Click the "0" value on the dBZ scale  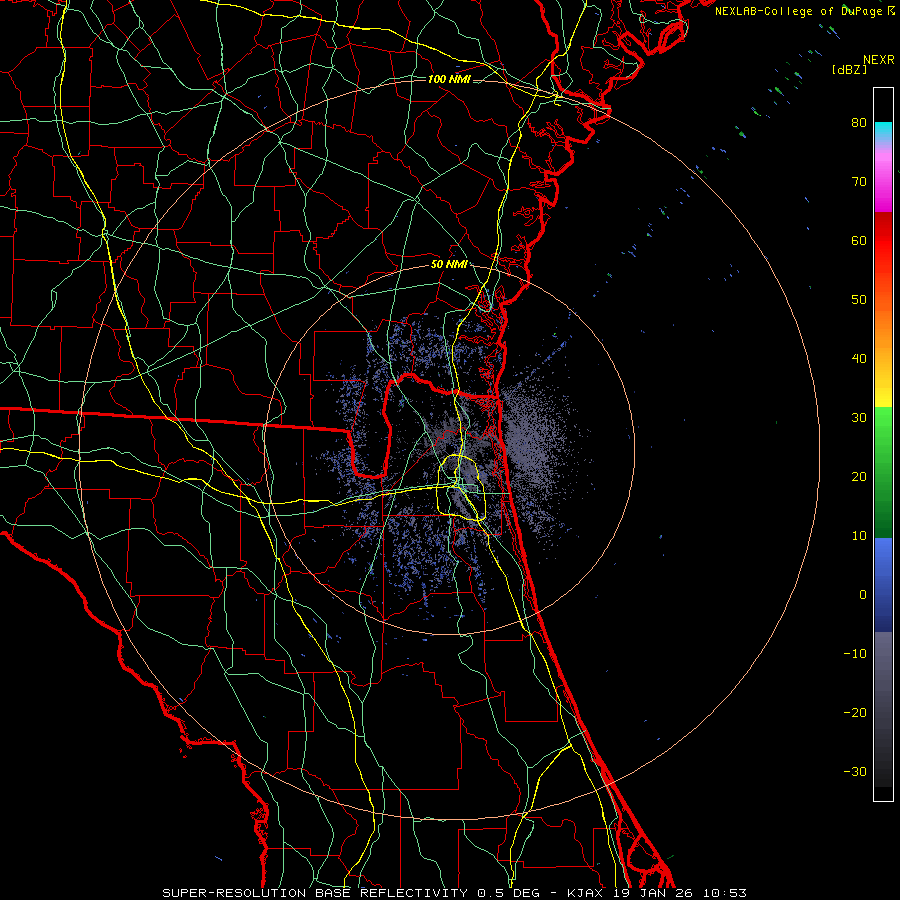863,595
